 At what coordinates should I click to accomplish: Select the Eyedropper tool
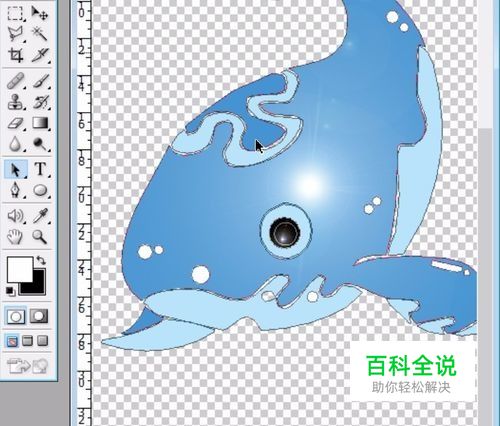point(40,216)
